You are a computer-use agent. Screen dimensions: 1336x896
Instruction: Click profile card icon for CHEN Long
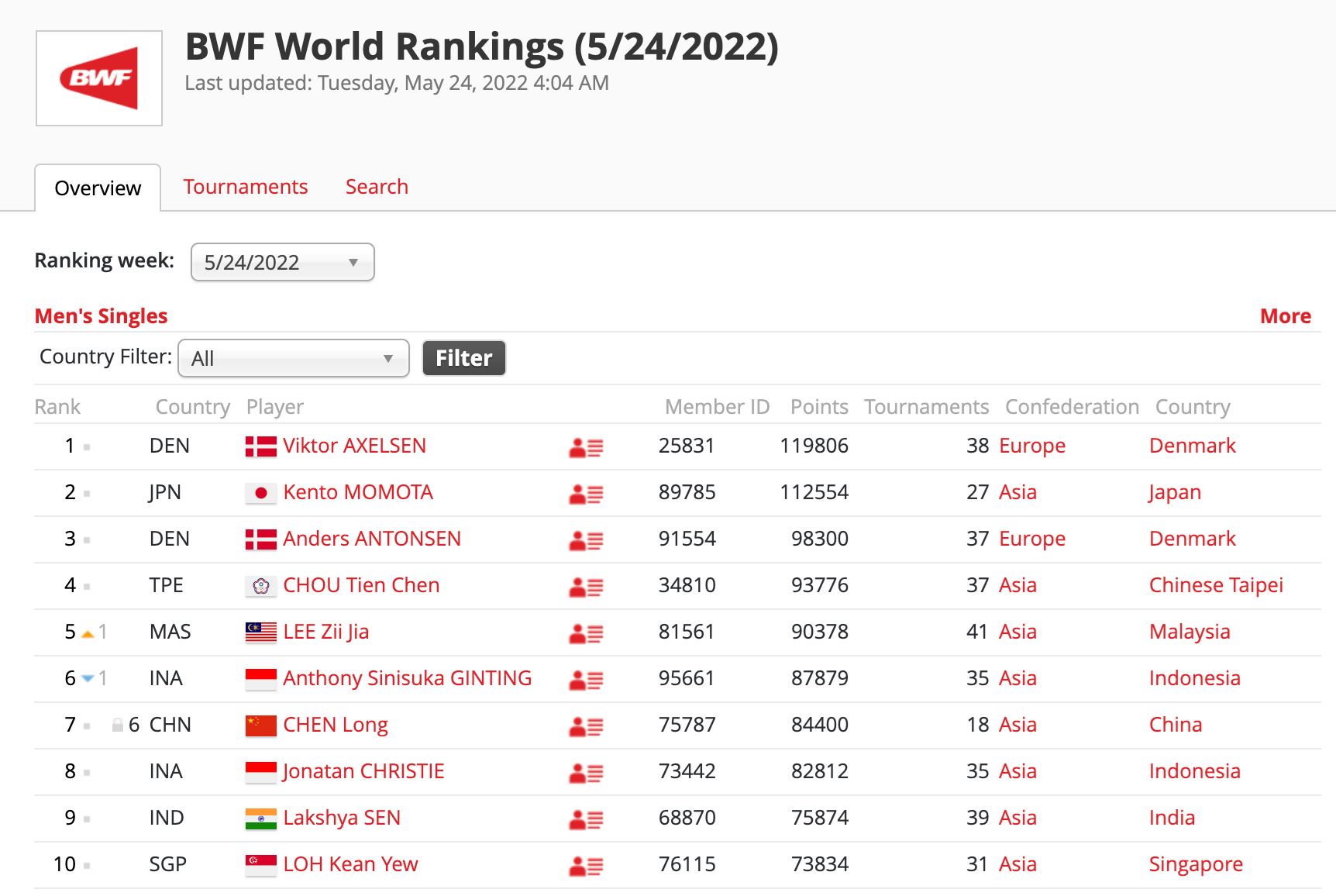click(585, 726)
